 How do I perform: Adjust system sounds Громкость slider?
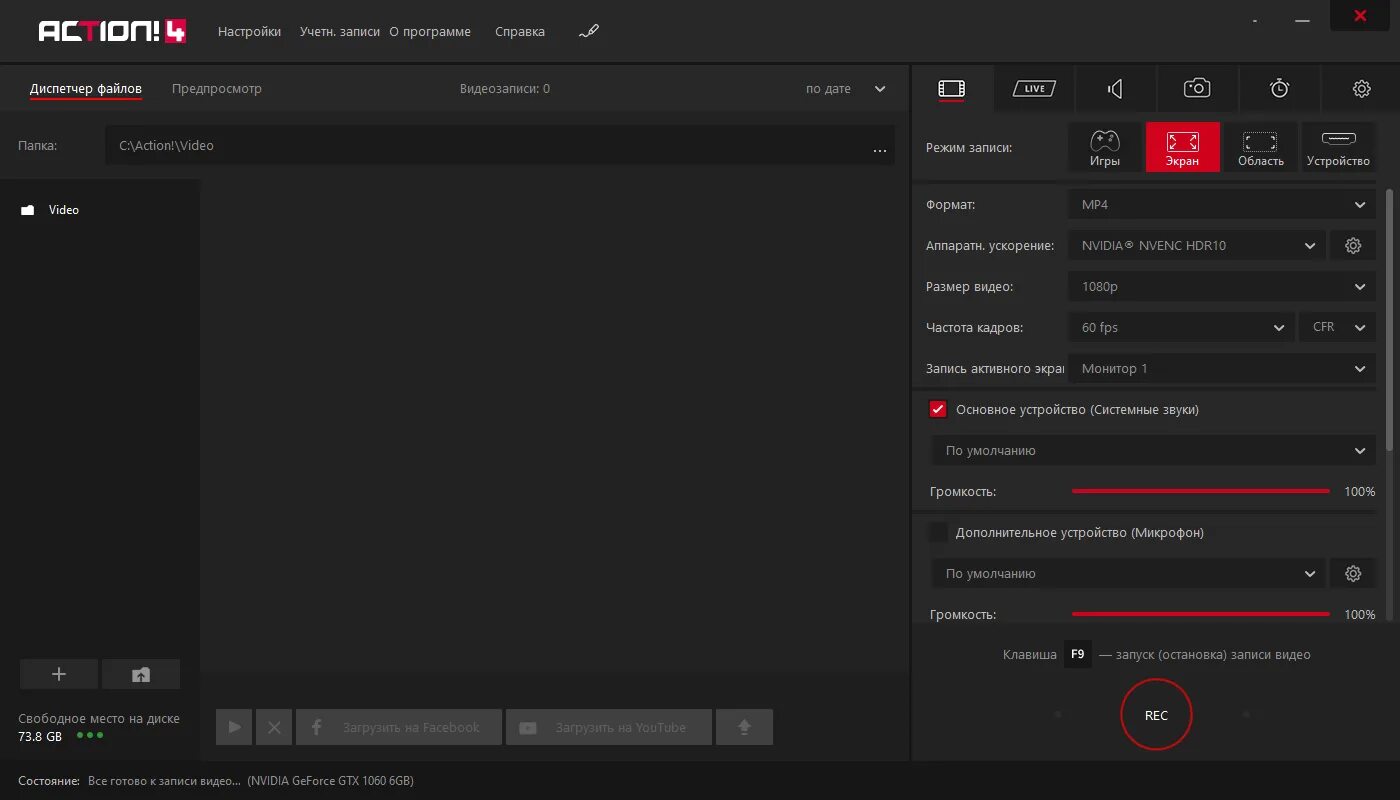[1201, 491]
